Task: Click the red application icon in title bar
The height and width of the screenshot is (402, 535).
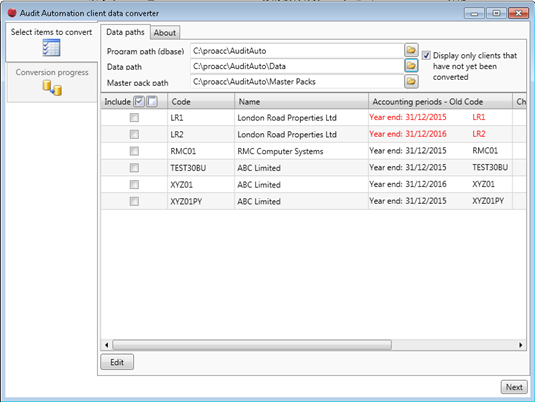Action: tap(12, 13)
